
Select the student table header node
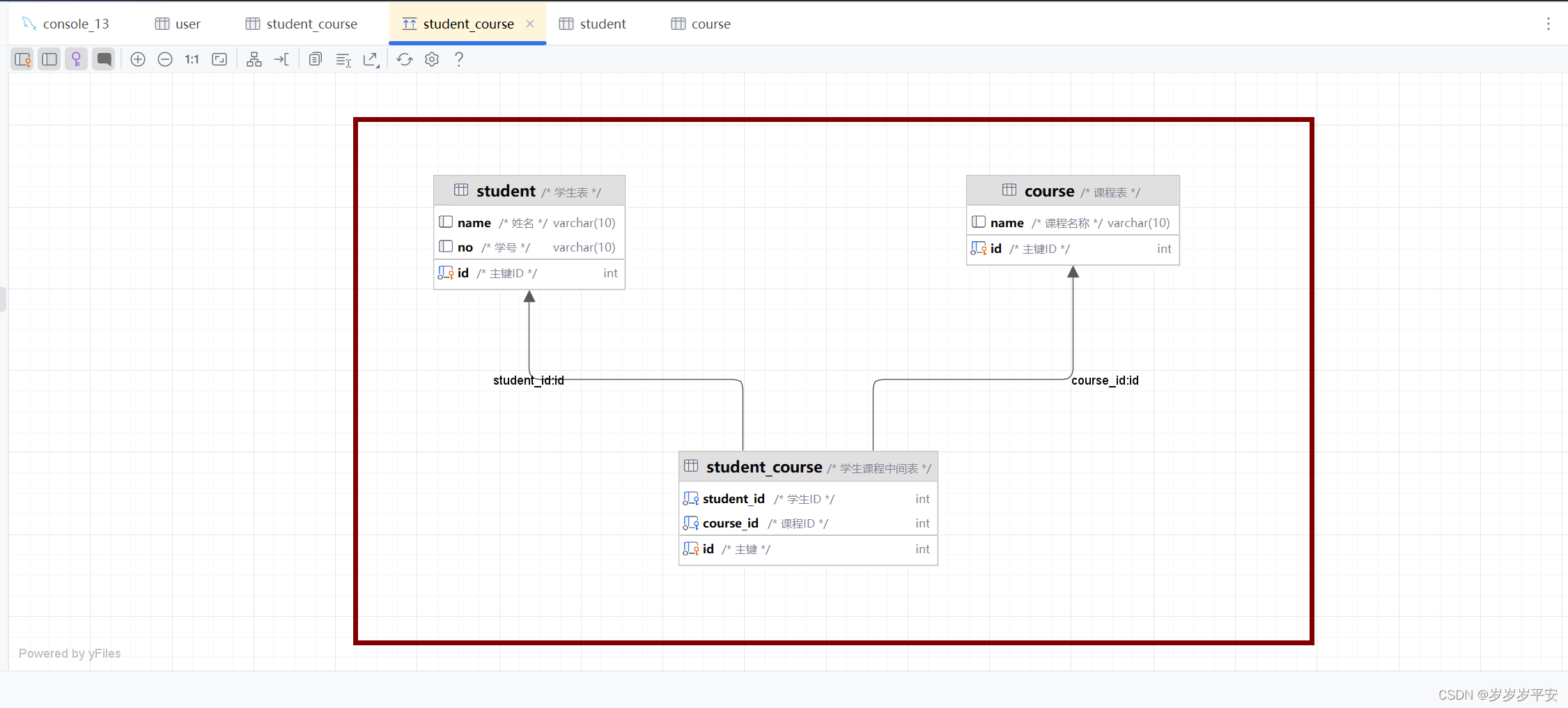[529, 190]
